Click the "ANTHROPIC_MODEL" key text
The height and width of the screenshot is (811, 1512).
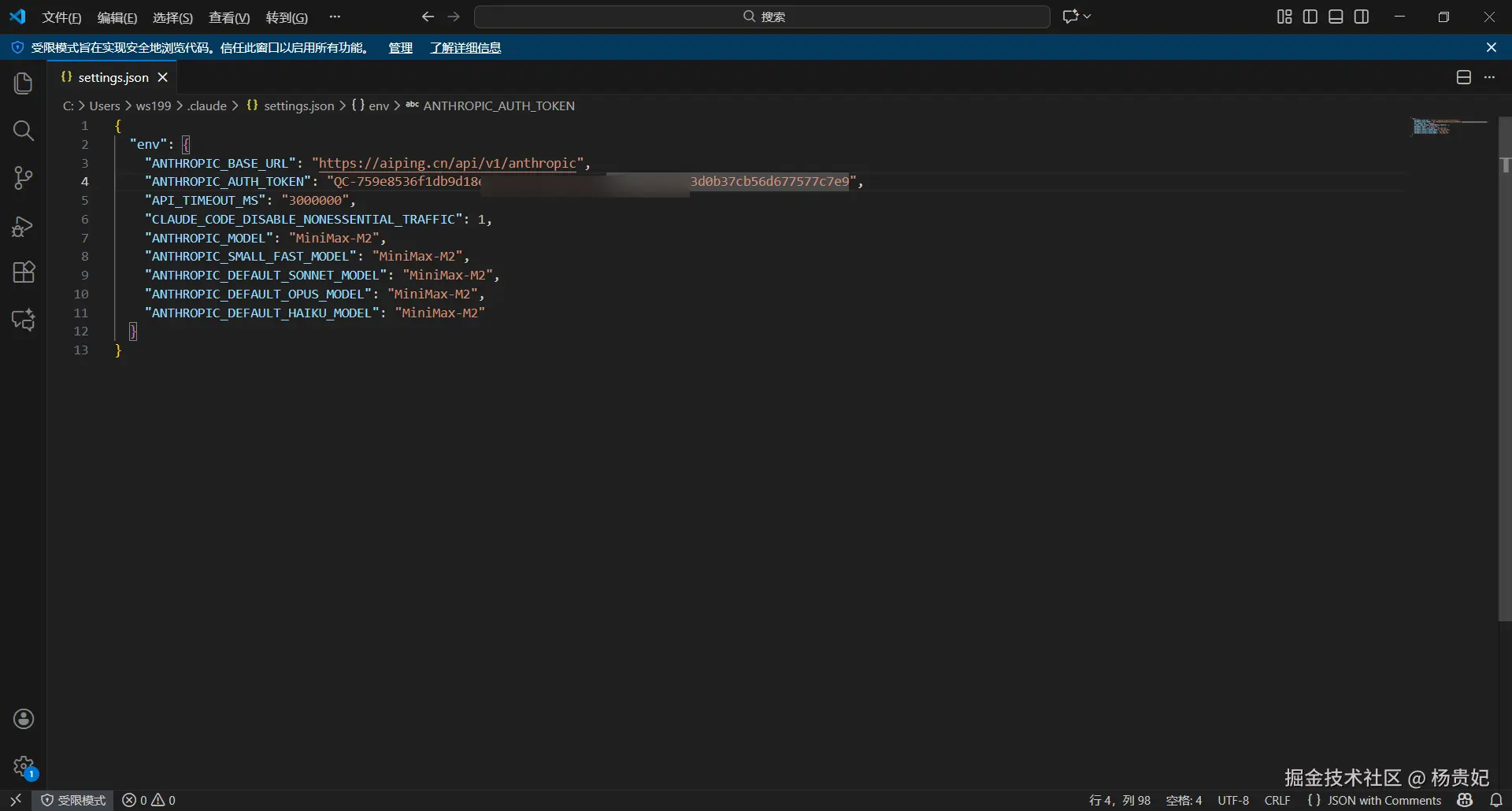coord(209,238)
